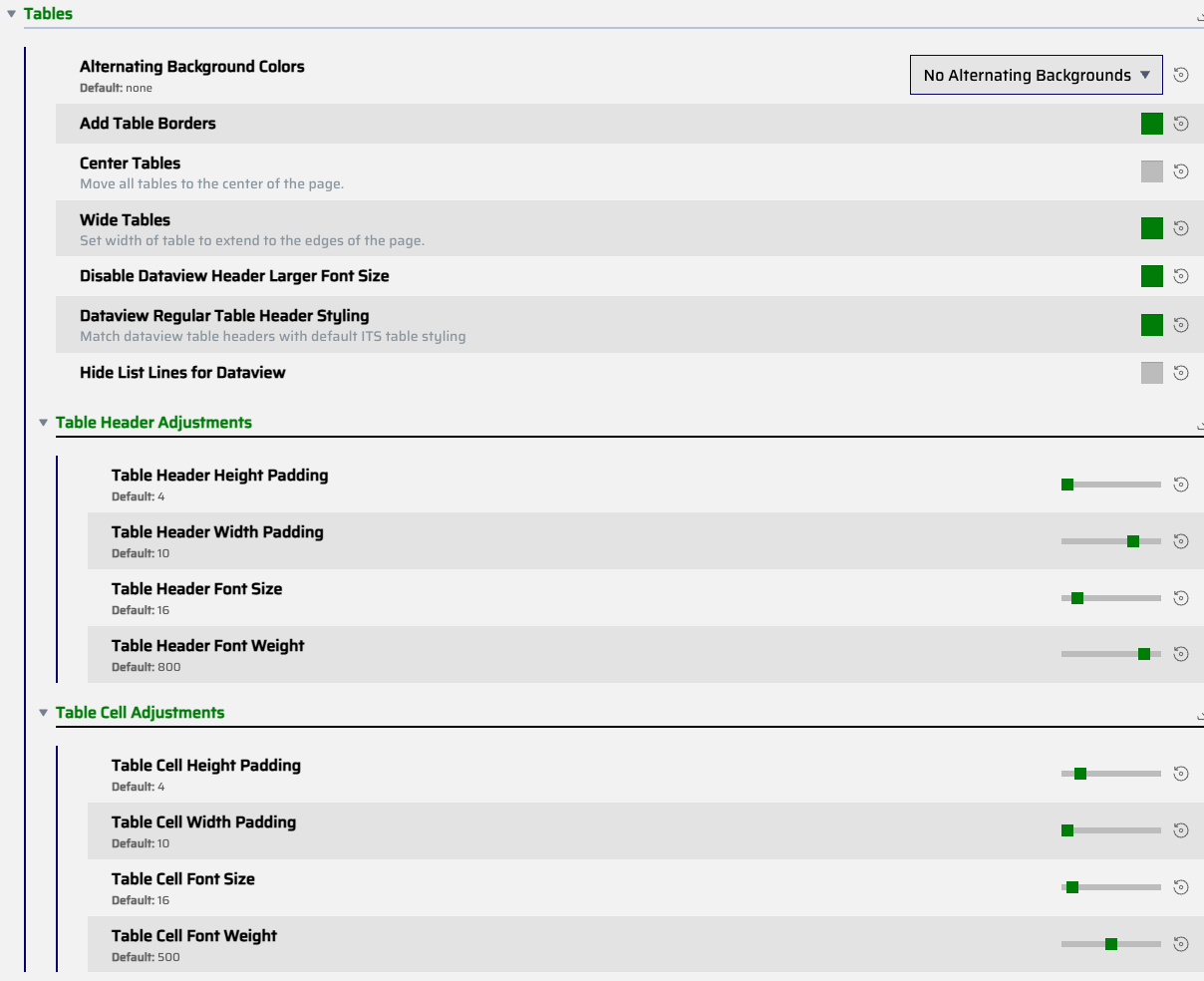Screen dimensions: 1204x981
Task: Toggle Disable Dataview Header Larger Font Size
Action: (1152, 276)
